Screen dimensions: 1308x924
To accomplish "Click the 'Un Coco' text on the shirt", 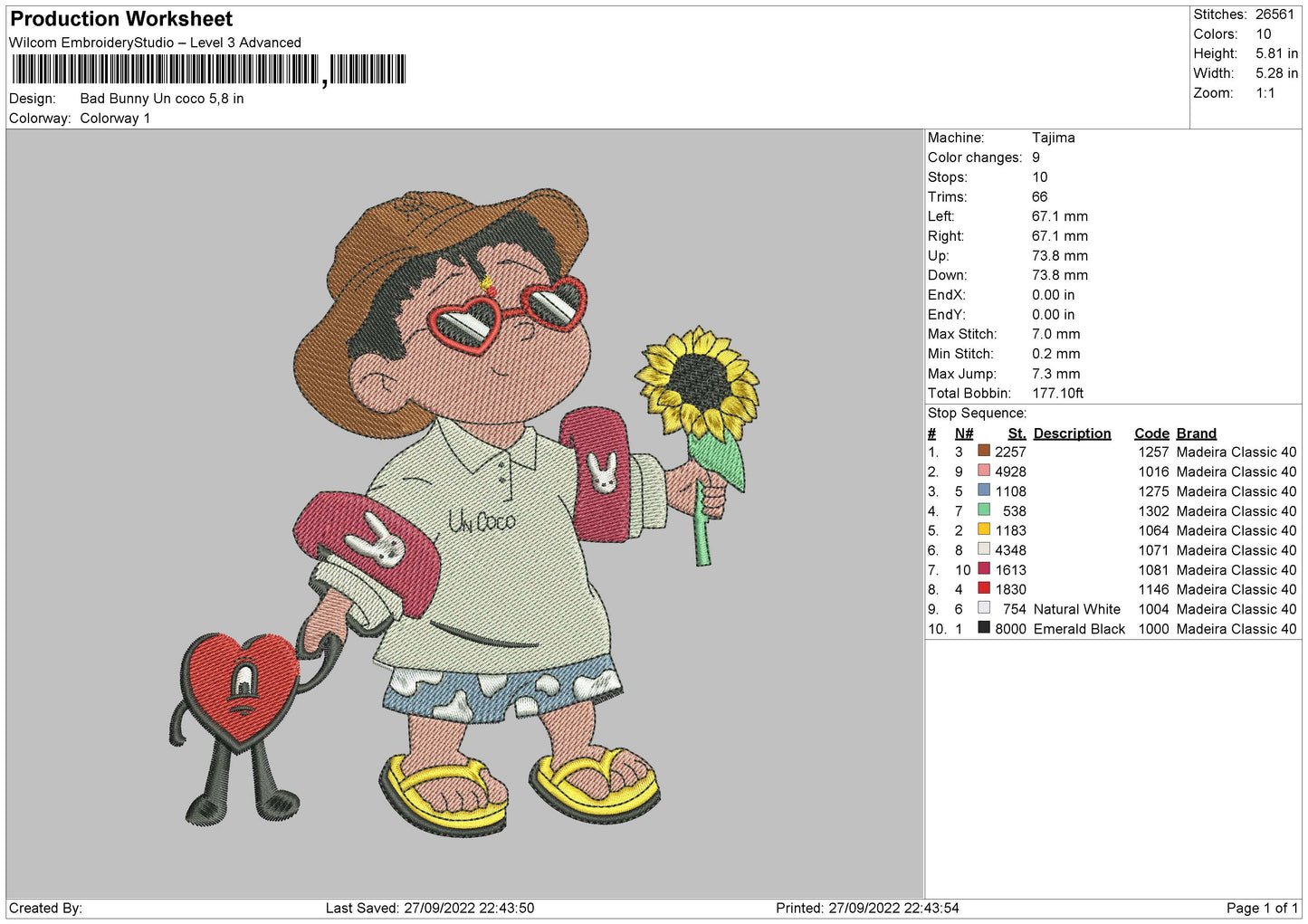I will (x=482, y=521).
